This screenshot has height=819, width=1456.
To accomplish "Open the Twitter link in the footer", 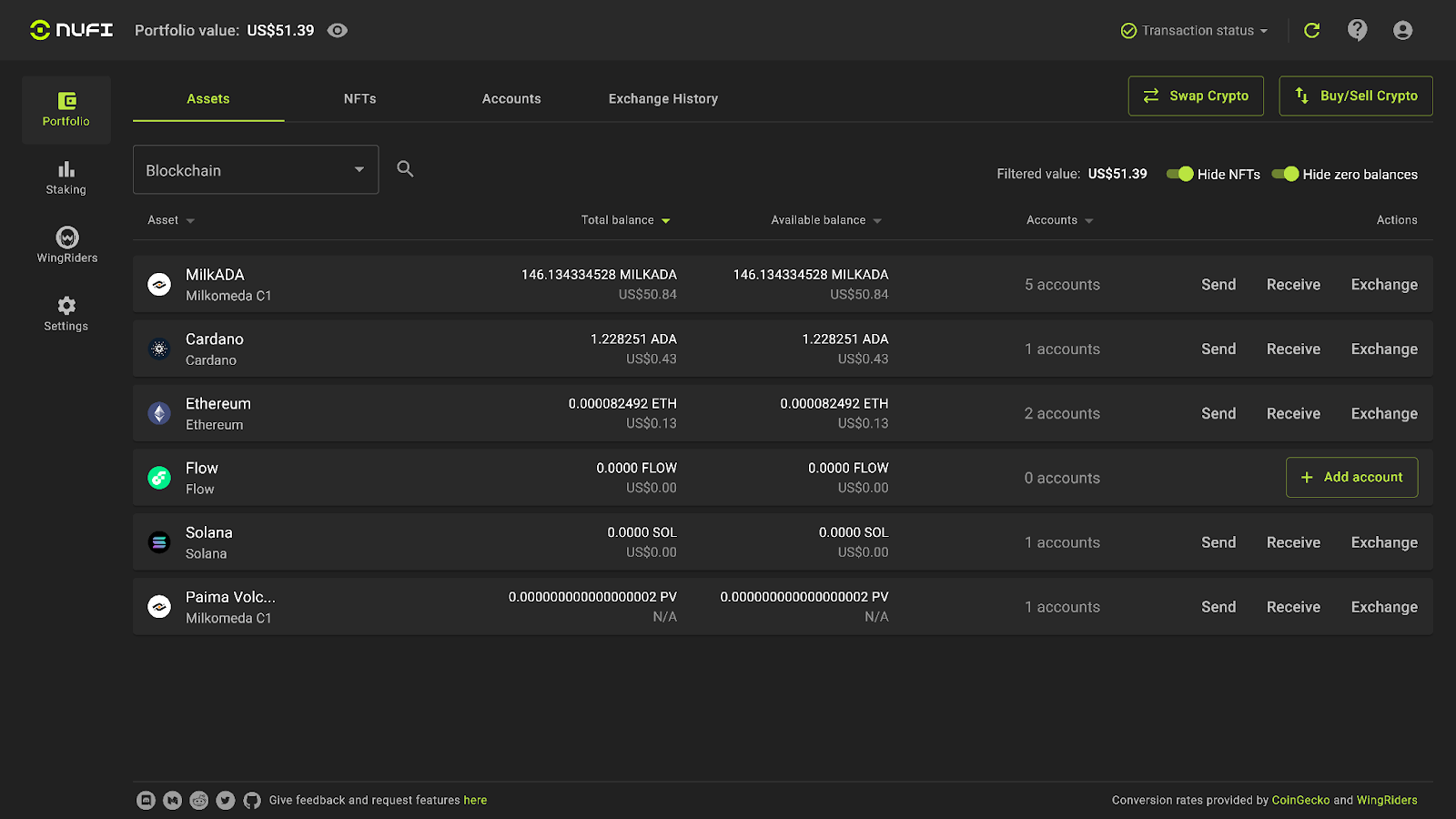I will pos(226,800).
